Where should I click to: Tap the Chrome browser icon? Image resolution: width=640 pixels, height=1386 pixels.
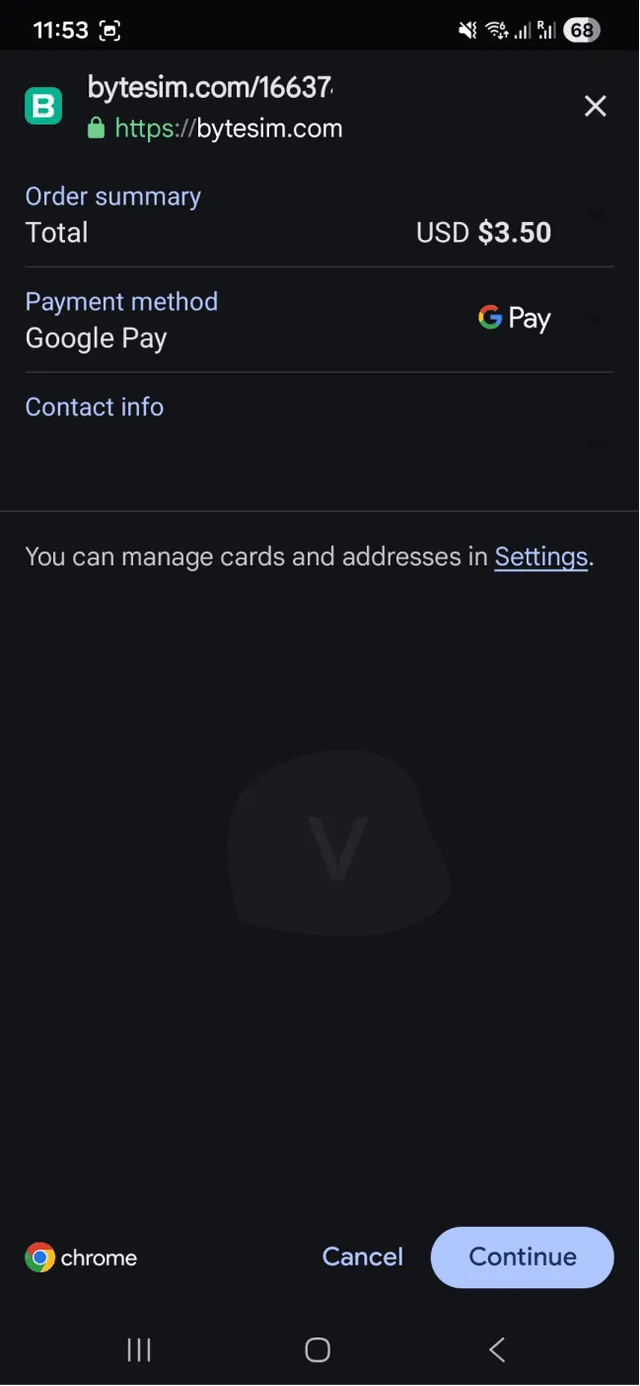click(38, 1257)
